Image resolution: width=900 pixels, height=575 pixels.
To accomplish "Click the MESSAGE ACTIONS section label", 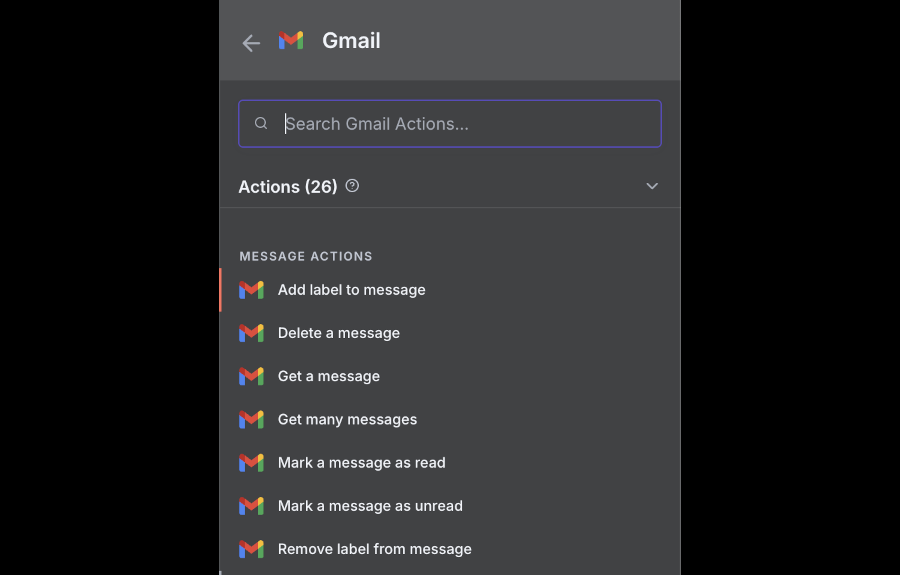I will (306, 256).
